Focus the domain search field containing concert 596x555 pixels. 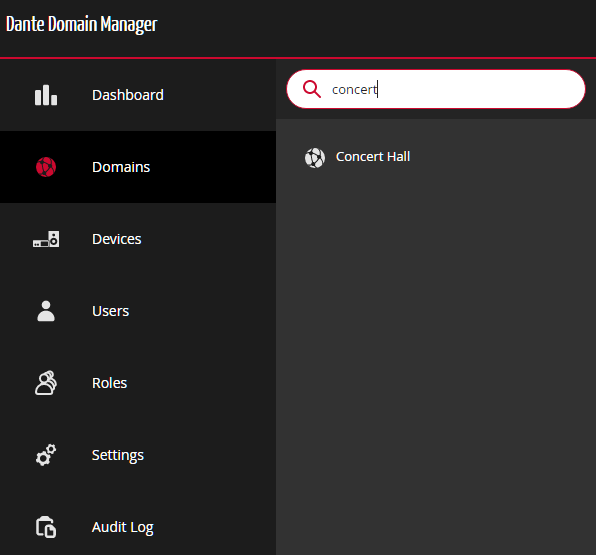(x=436, y=89)
